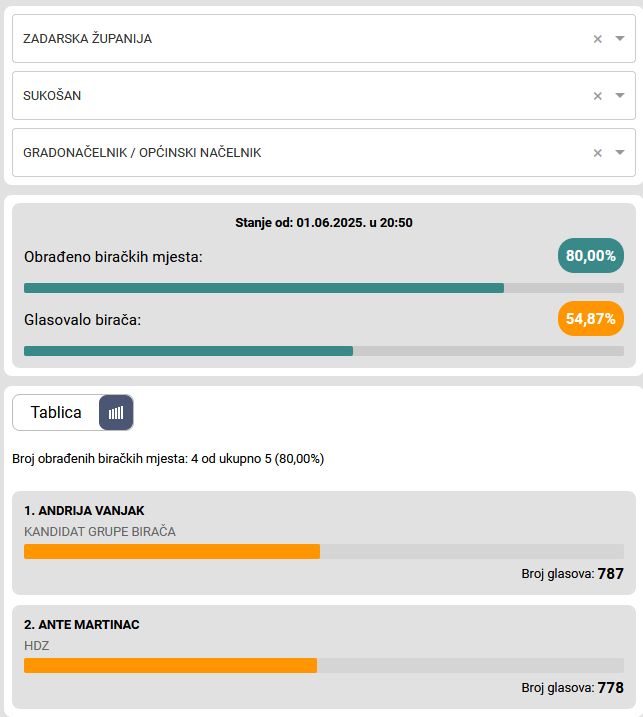Expand the ZADARSKA ŽUPANIJA dropdown arrow
Image resolution: width=643 pixels, height=717 pixels.
[x=620, y=39]
